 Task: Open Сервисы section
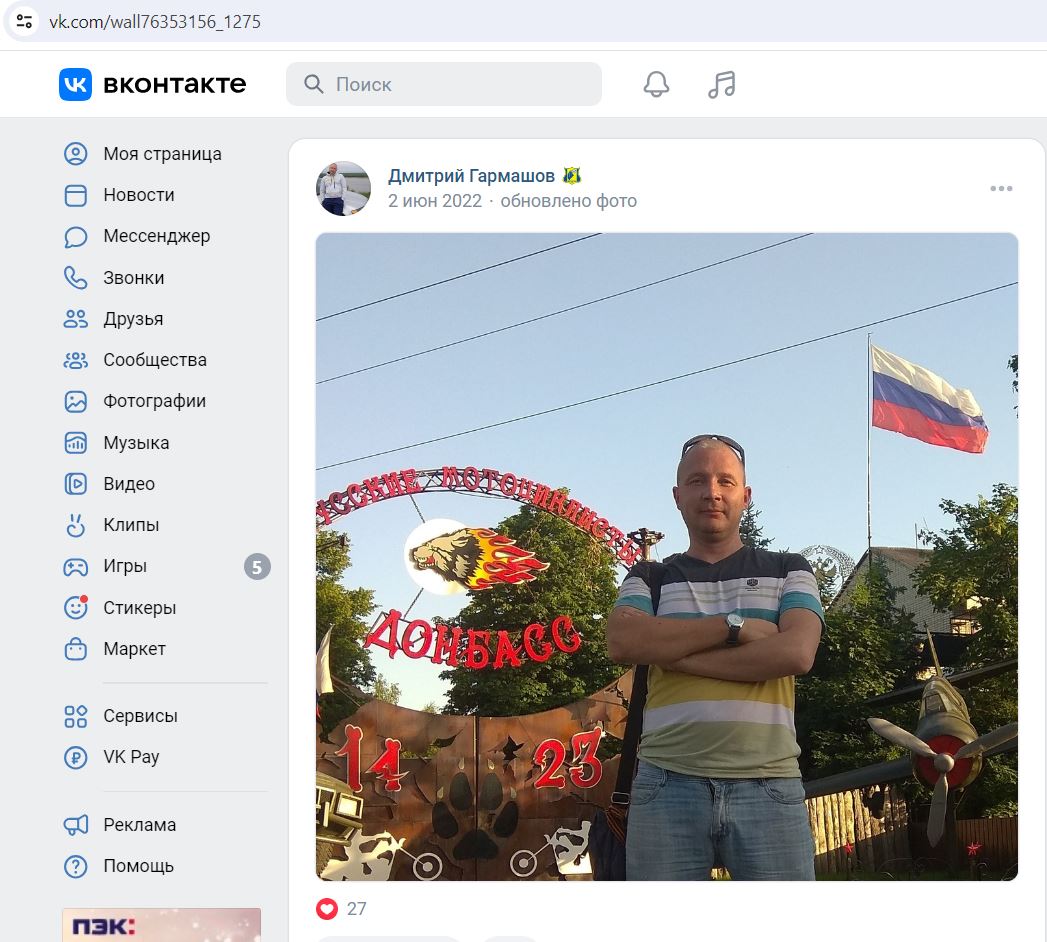pos(140,716)
